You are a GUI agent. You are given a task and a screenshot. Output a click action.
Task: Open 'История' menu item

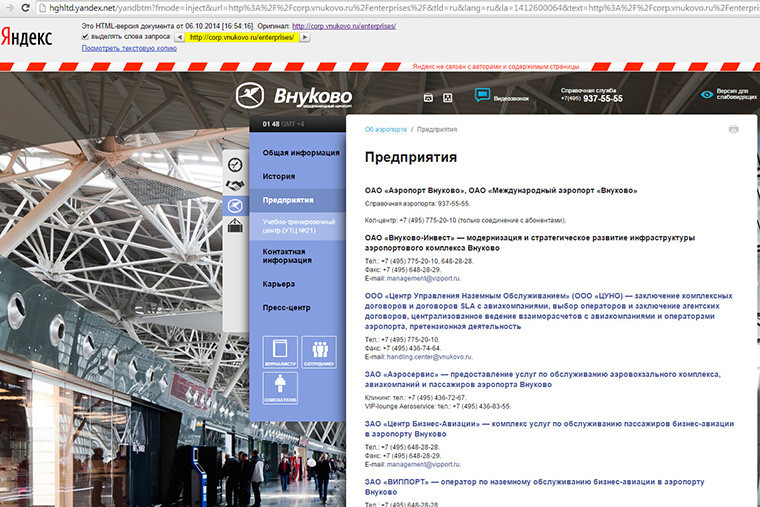click(279, 176)
